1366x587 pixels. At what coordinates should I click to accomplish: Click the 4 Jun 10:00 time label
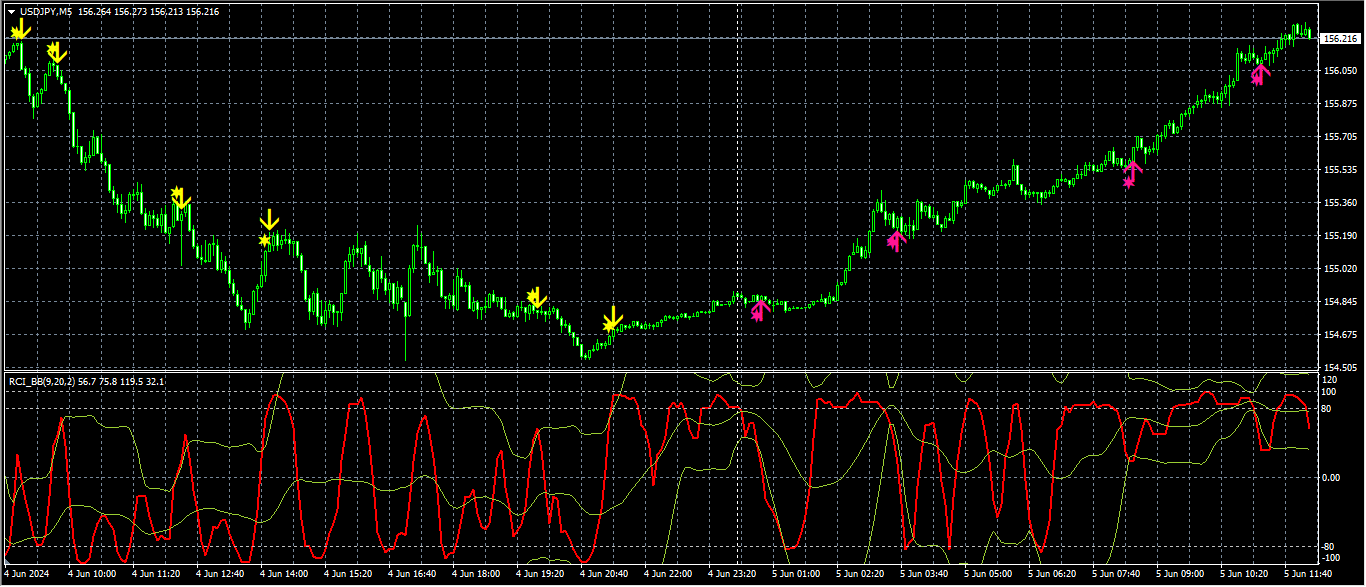coord(92,575)
